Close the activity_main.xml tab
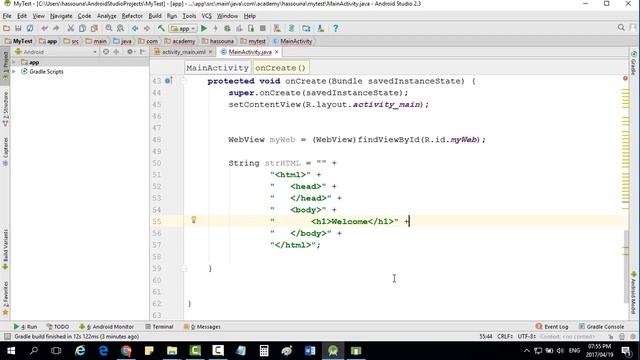 tap(211, 52)
